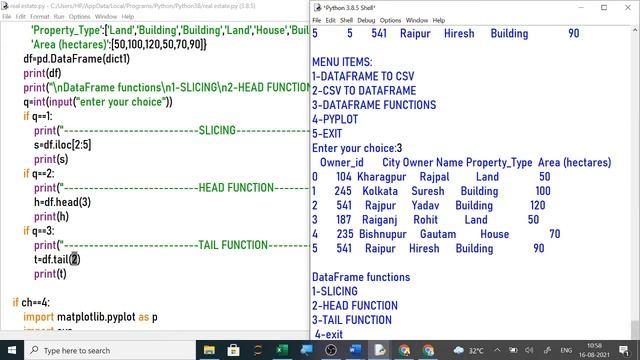This screenshot has width=640, height=360.
Task: Open Window menu in Python Shell
Action: [x=417, y=20]
